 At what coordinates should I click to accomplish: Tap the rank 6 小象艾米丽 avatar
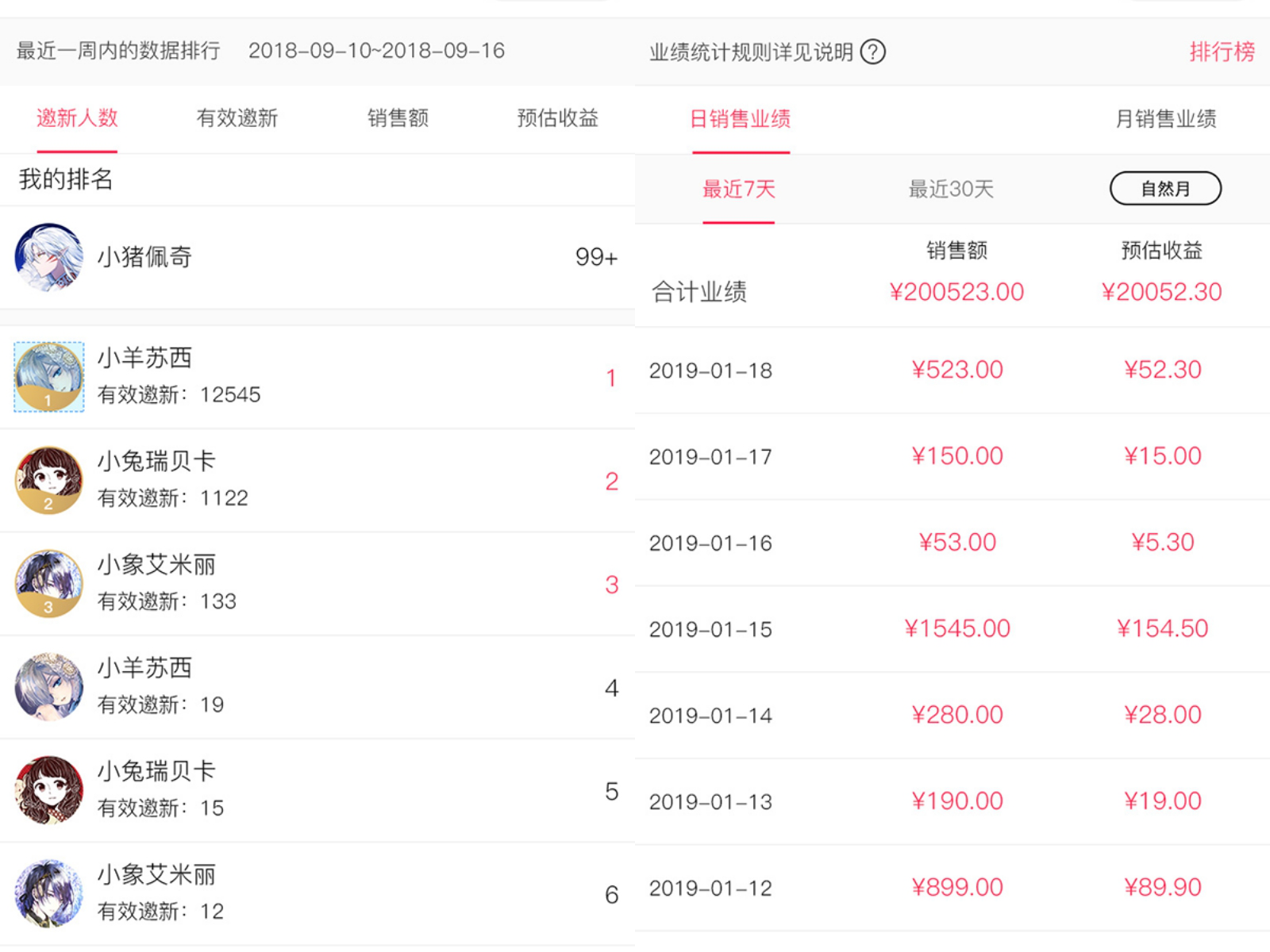pos(49,893)
